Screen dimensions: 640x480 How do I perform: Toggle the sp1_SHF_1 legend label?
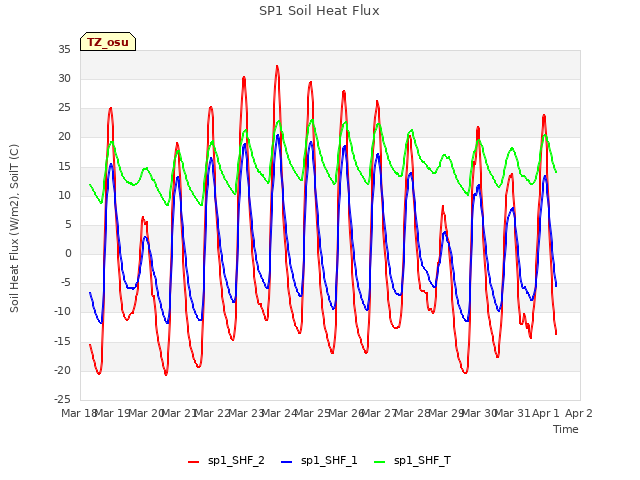point(329,460)
